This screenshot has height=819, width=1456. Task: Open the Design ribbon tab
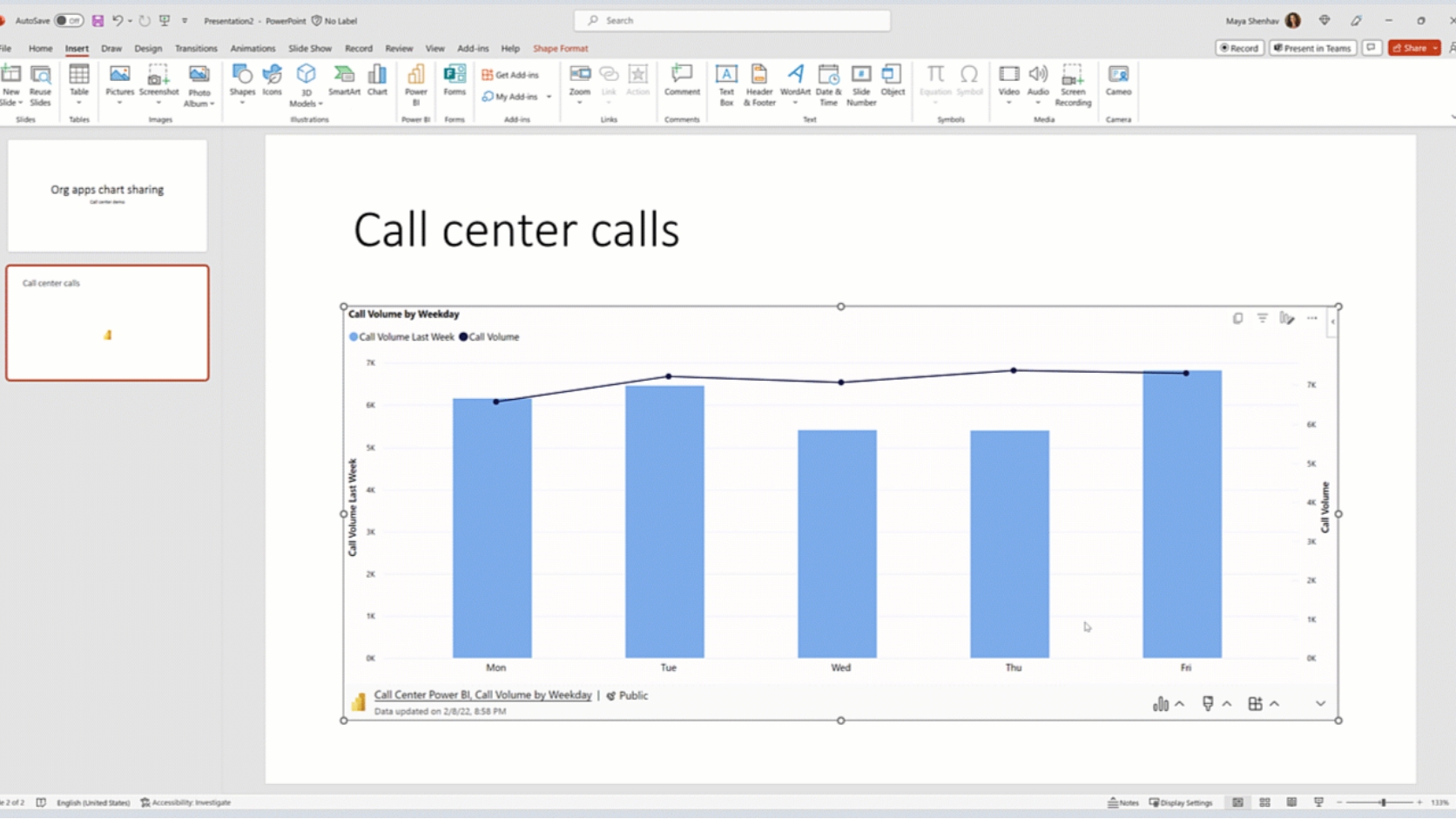[148, 48]
